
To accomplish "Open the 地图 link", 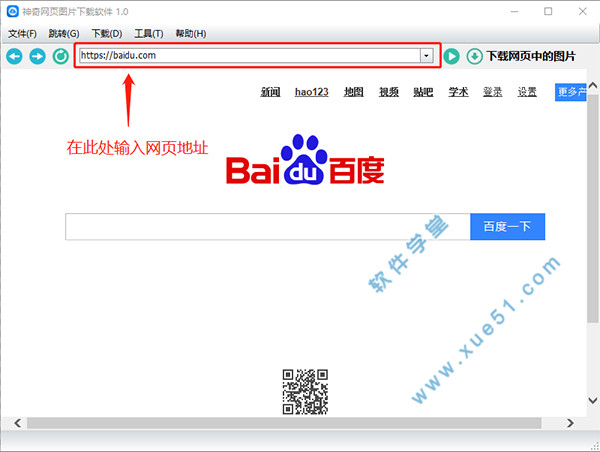I will [x=354, y=92].
